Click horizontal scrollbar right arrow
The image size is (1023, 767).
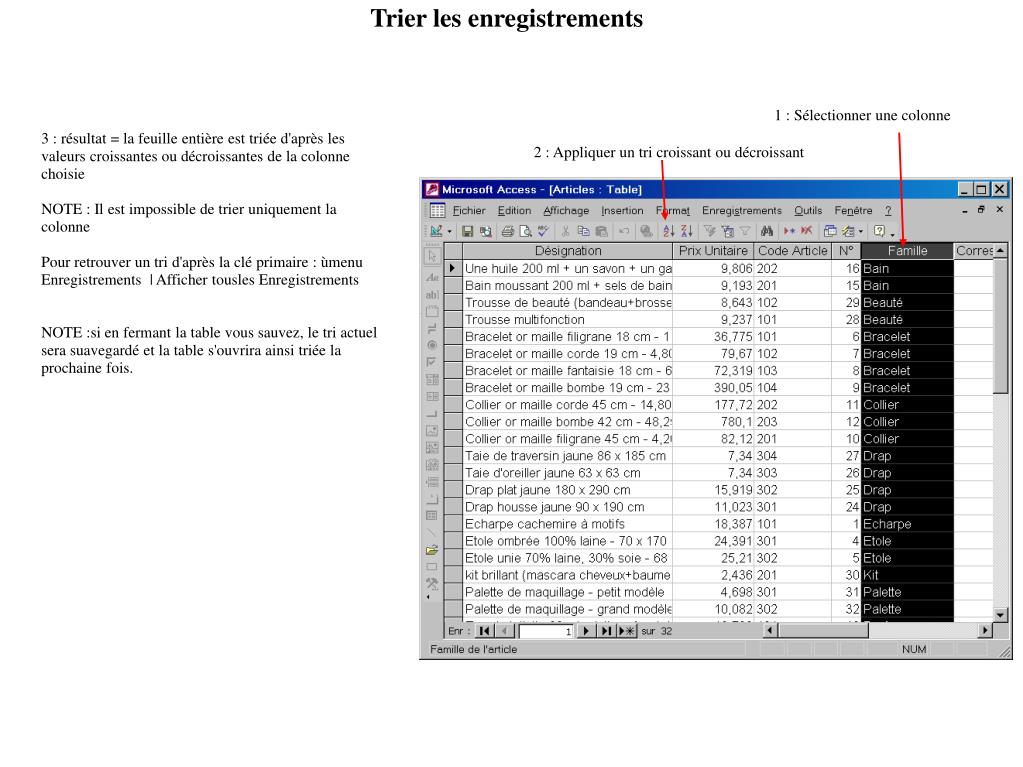(985, 630)
